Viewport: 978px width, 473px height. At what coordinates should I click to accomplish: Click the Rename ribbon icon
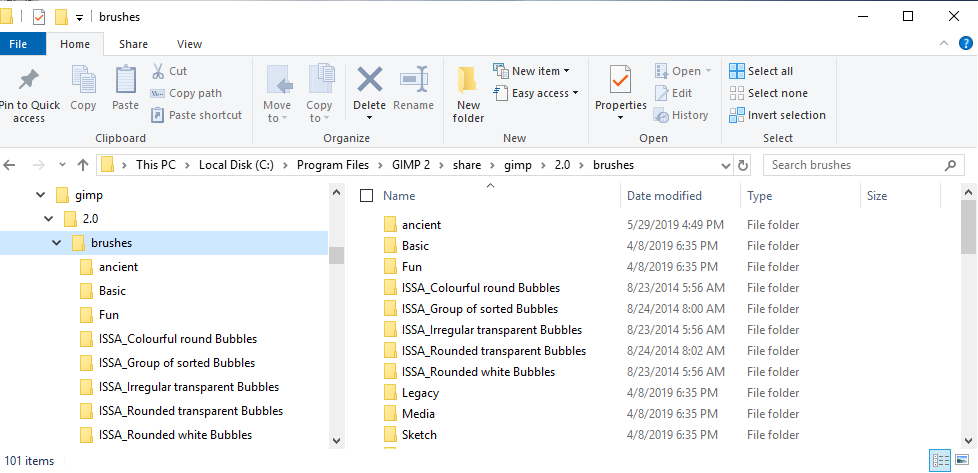[x=413, y=80]
